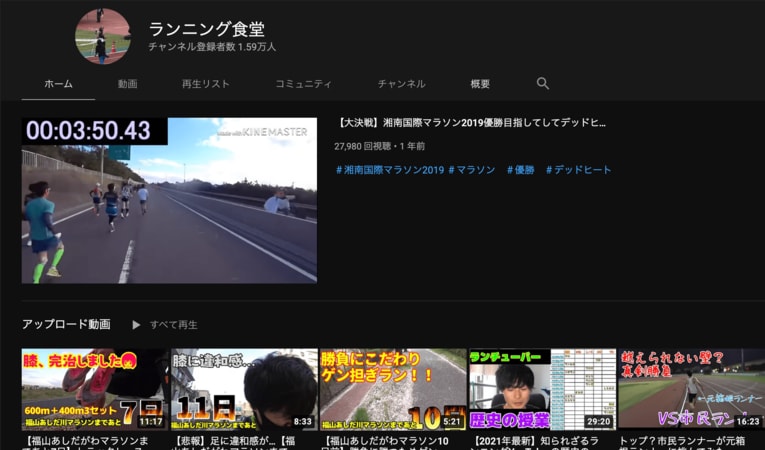Switch to the 概要 tab
Viewport: 765px width, 450px height.
pos(480,84)
